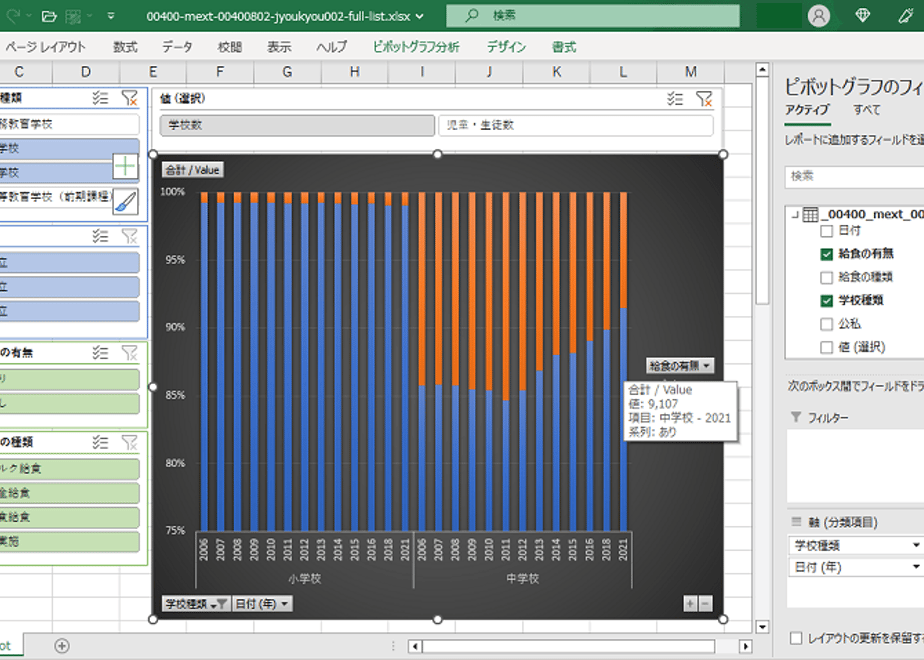Open the ピボットグラフ分析 ribbon tab
924x660 pixels.
[x=416, y=47]
